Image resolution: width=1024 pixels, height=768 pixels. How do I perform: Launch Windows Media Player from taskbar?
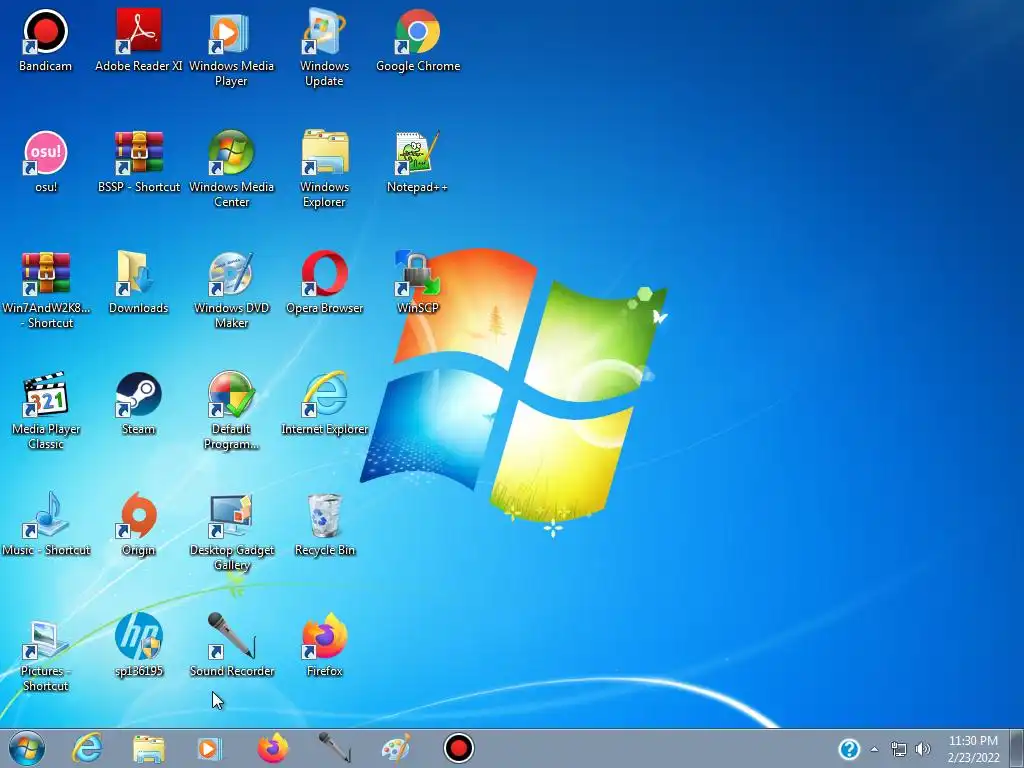coord(210,748)
